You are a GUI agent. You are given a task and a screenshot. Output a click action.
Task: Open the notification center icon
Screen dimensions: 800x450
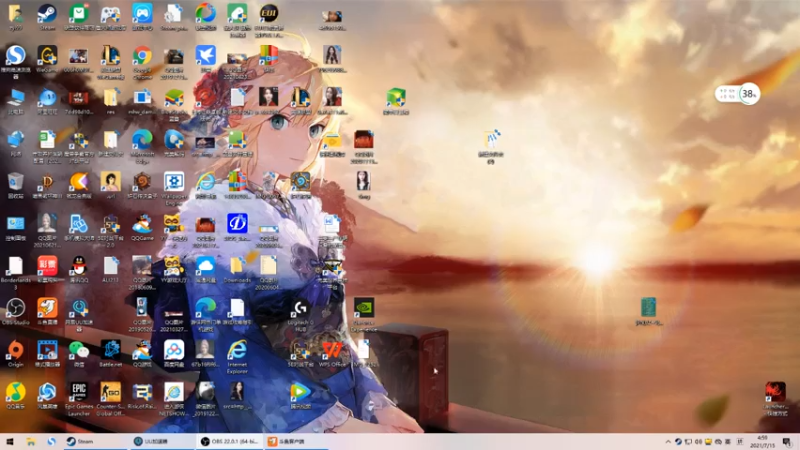[x=787, y=442]
